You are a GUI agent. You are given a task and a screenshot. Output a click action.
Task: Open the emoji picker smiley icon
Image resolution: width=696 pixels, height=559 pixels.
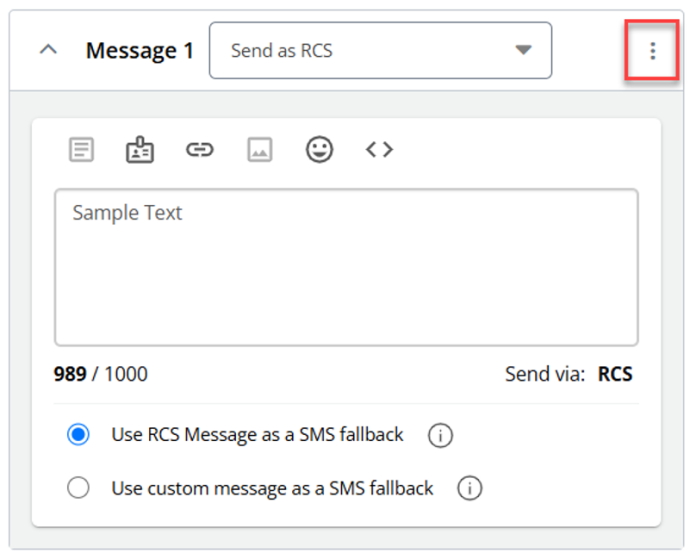pyautogui.click(x=319, y=150)
